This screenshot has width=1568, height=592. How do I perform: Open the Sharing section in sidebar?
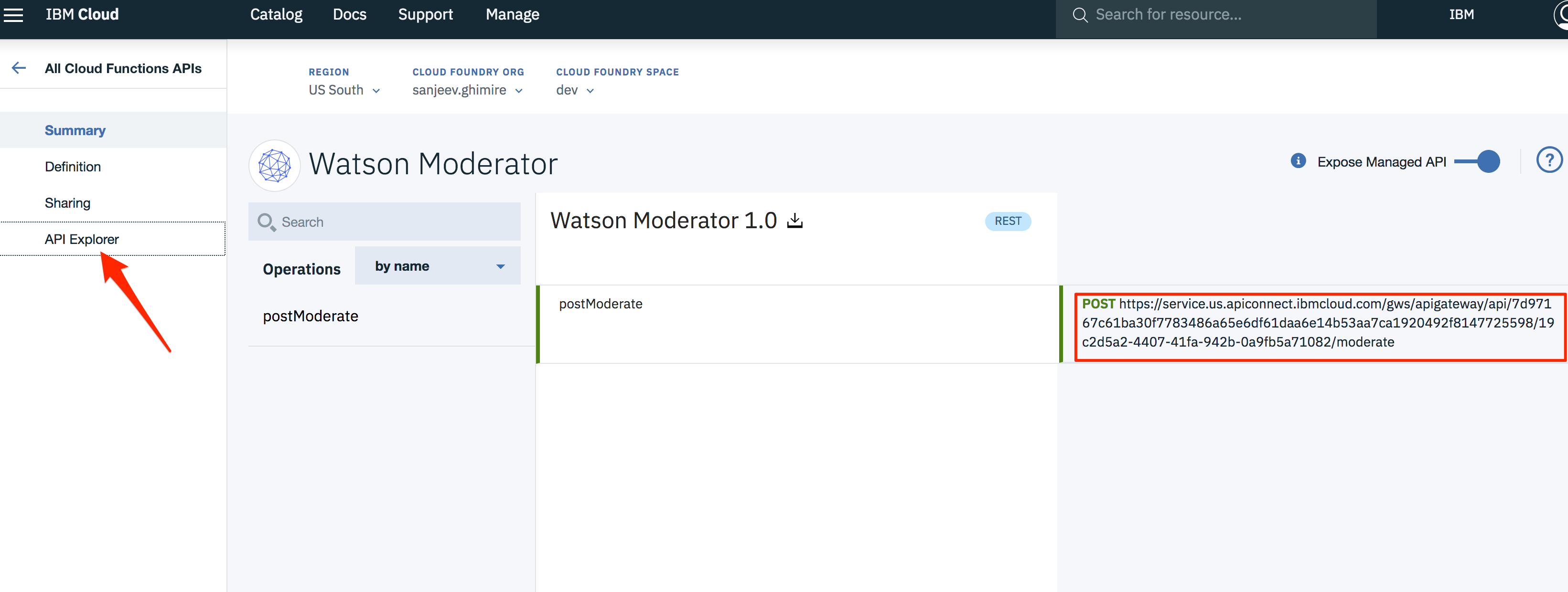coord(67,203)
